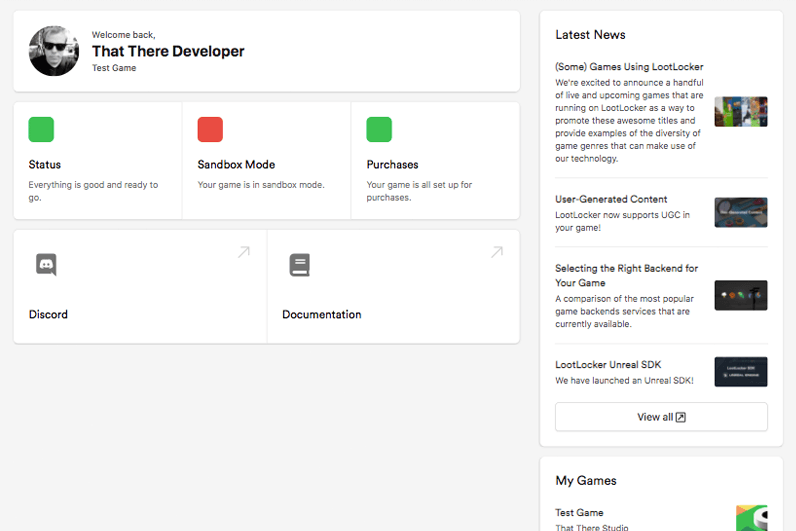The image size is (796, 531).
Task: Click 'Your game is in sandbox mode.' text
Action: click(x=261, y=185)
